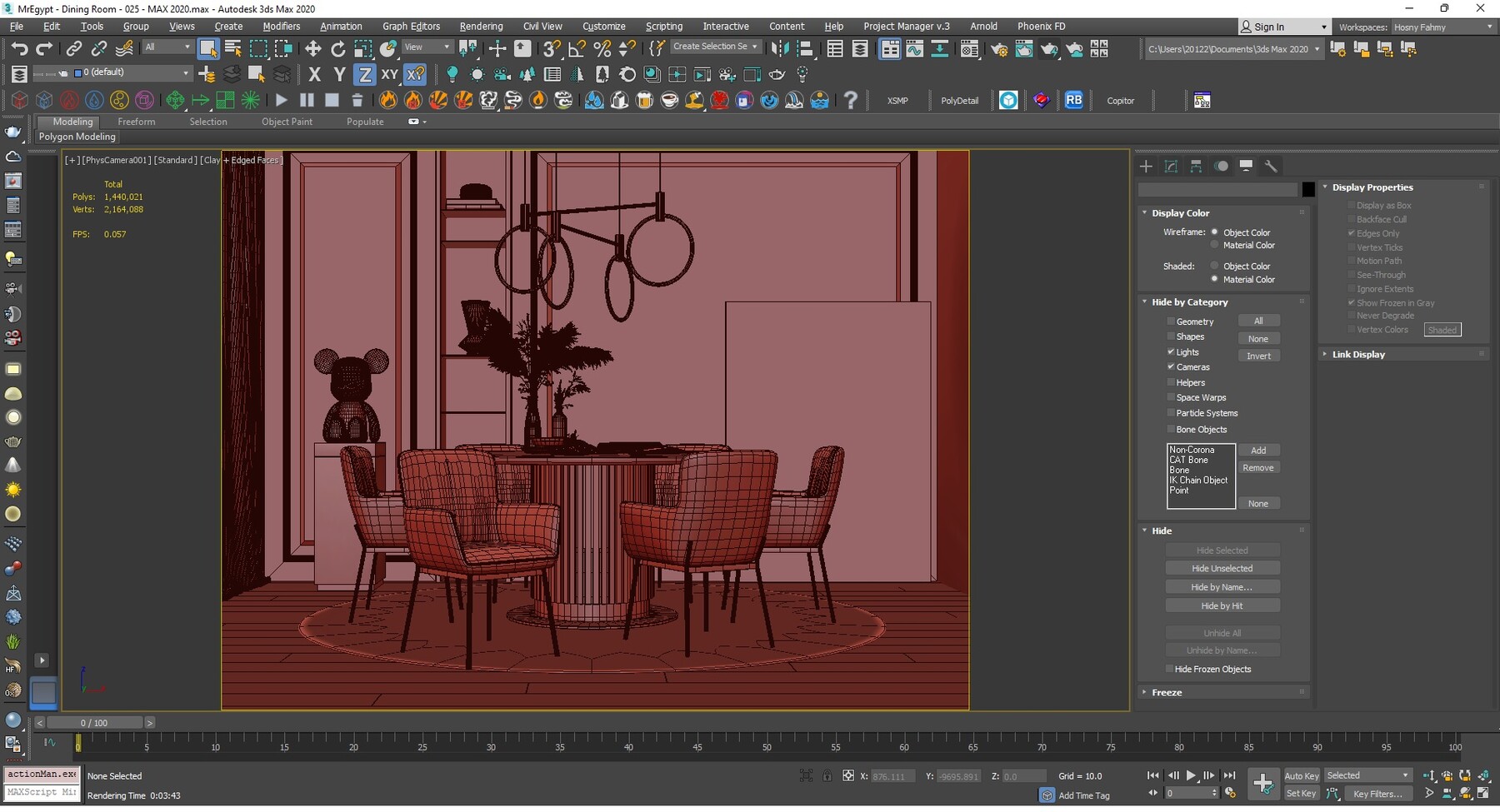Open the Reference Coordinate System View dropdown

(x=427, y=47)
